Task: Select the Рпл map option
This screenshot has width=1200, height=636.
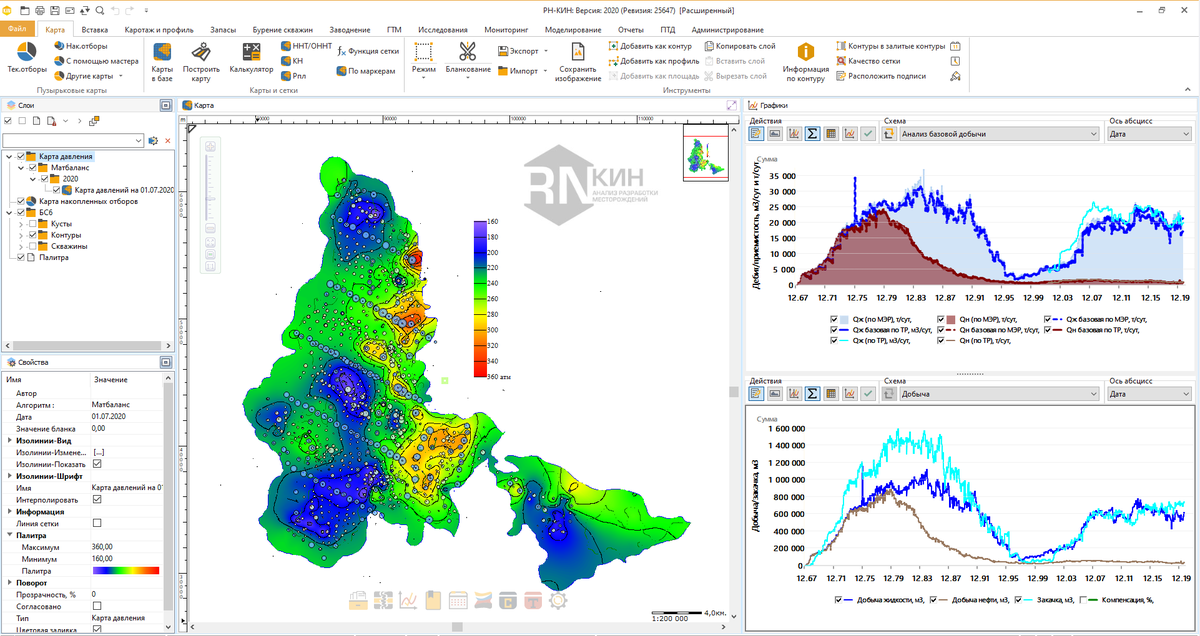Action: pos(292,76)
